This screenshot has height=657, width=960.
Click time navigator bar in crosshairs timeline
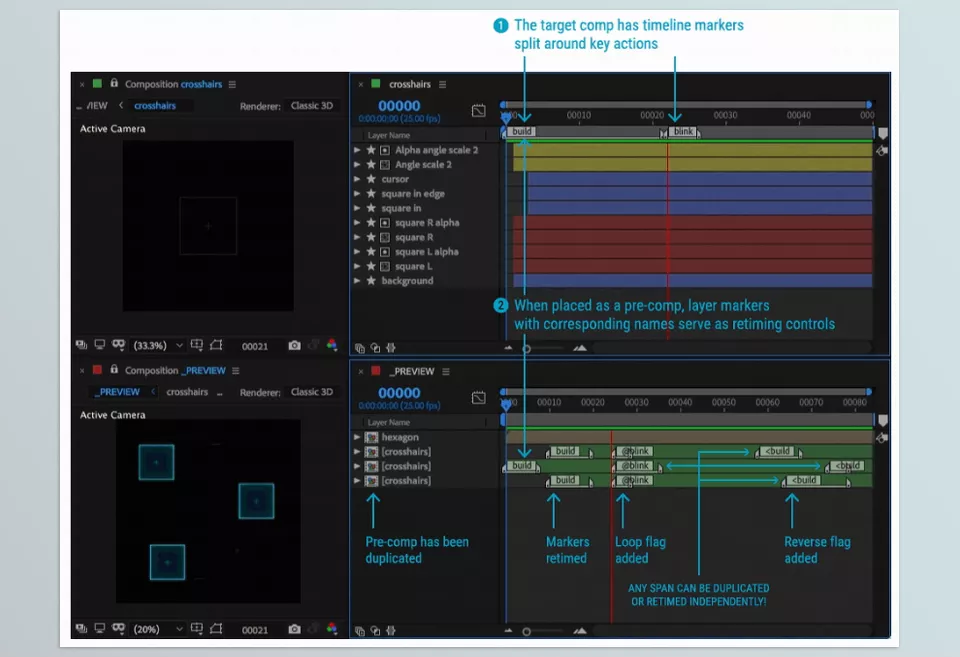686,105
